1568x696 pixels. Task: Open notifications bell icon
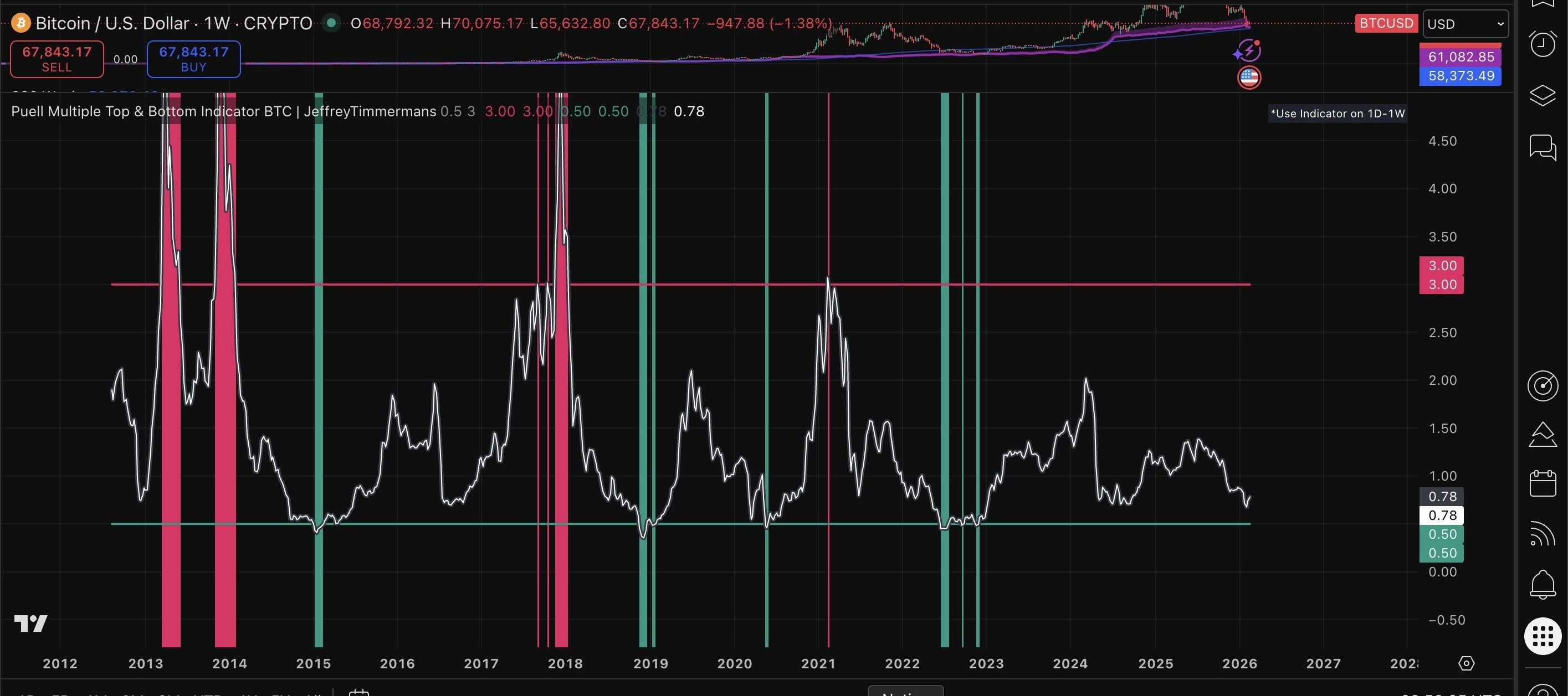tap(1543, 585)
